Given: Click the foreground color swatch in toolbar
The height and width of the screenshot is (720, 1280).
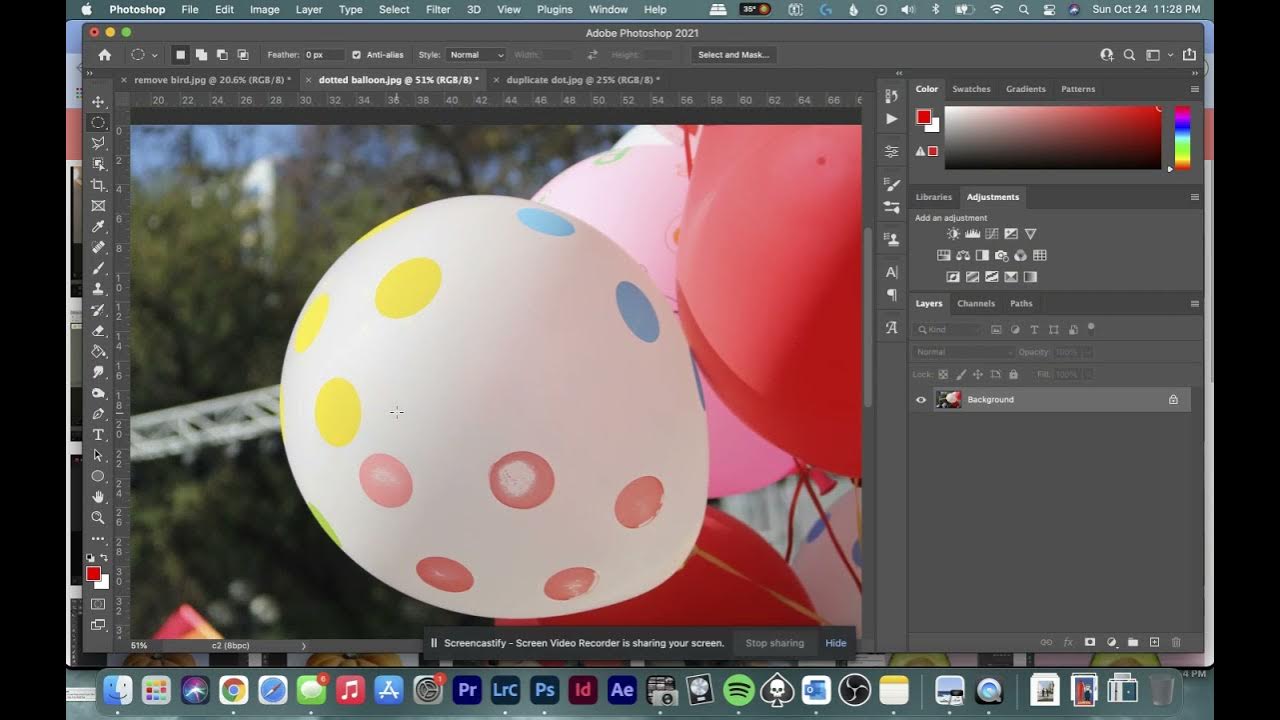Looking at the screenshot, I should click(x=93, y=574).
